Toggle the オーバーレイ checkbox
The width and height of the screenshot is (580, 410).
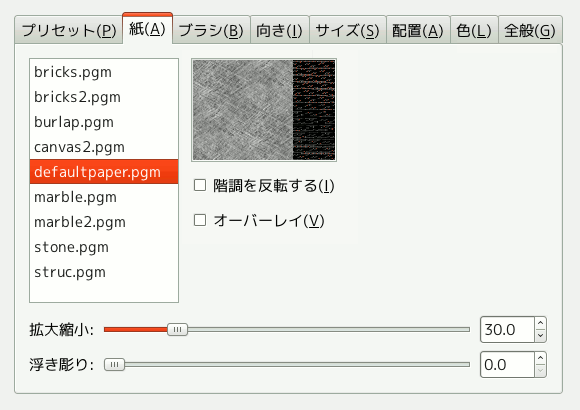(x=200, y=220)
